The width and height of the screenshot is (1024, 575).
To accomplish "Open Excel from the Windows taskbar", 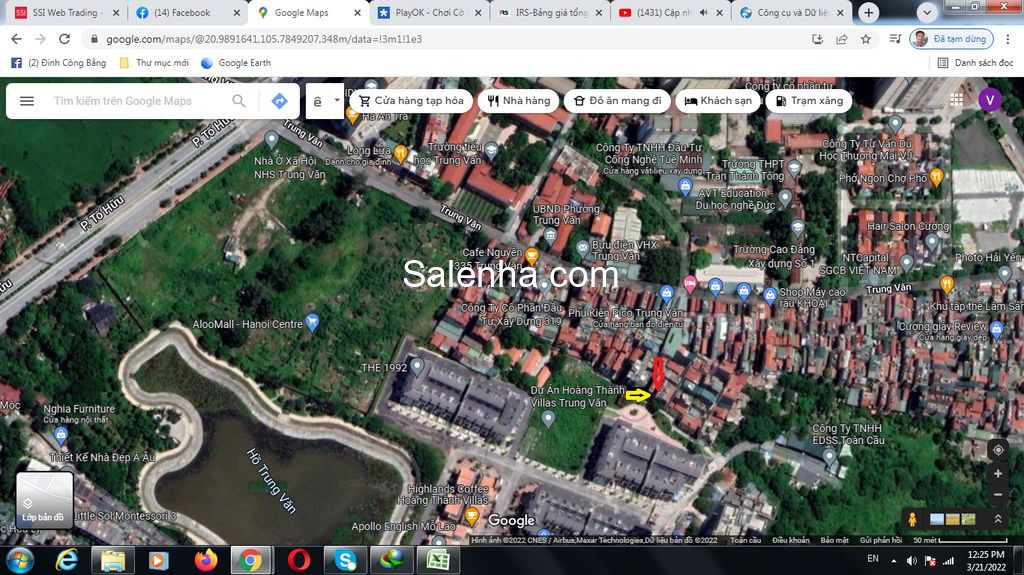I will click(437, 559).
